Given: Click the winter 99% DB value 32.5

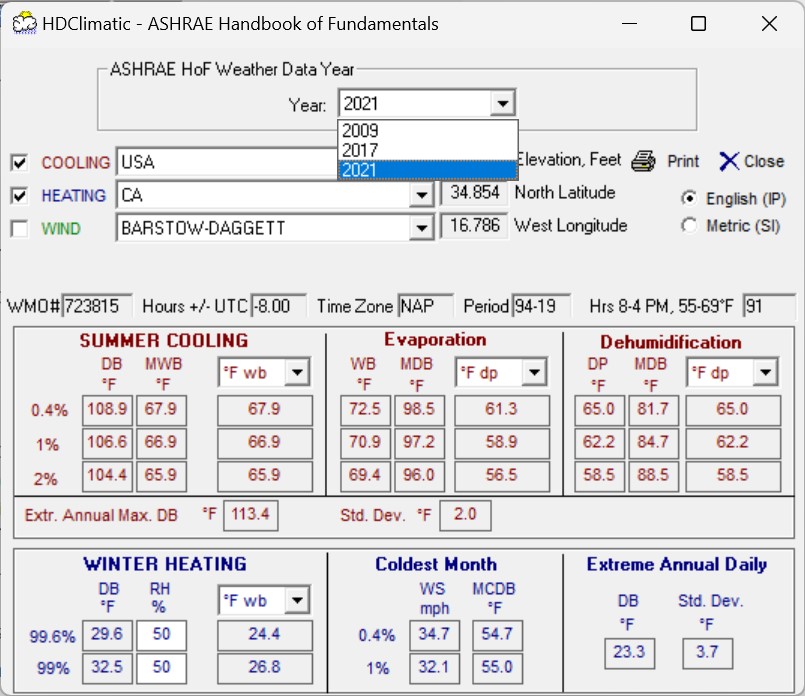Looking at the screenshot, I should point(107,667).
